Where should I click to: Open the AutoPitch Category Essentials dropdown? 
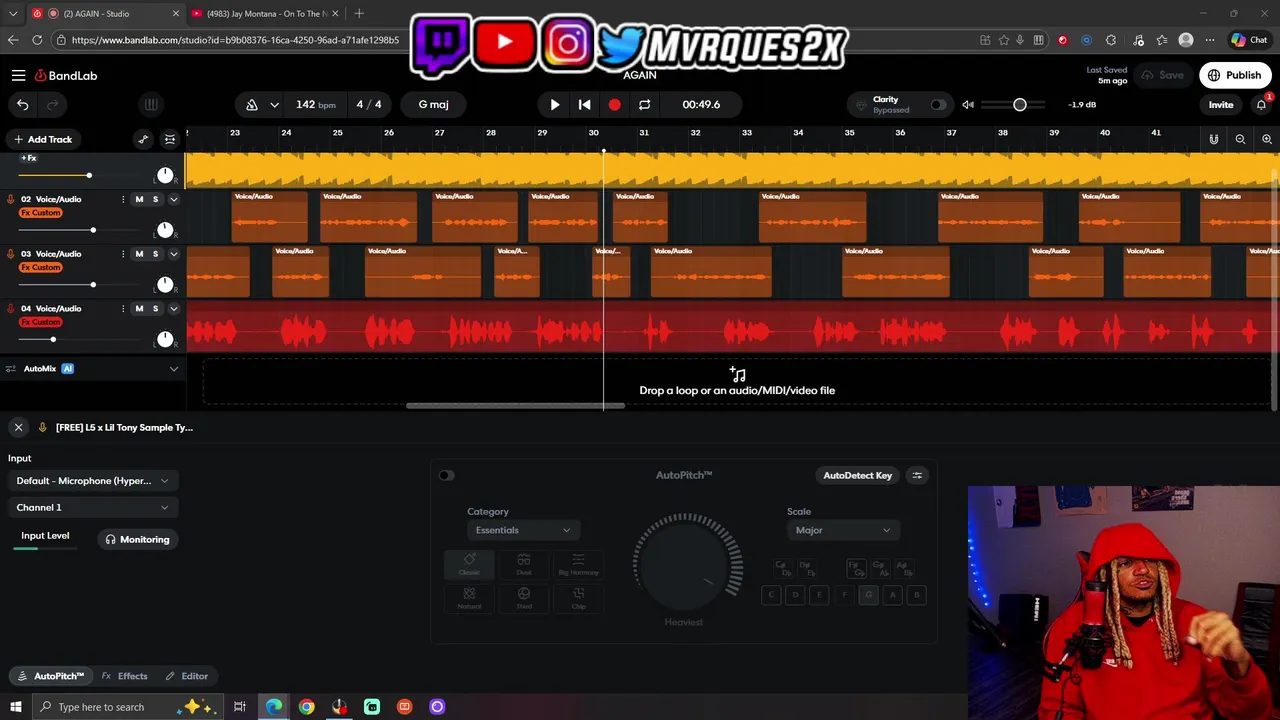tap(523, 530)
